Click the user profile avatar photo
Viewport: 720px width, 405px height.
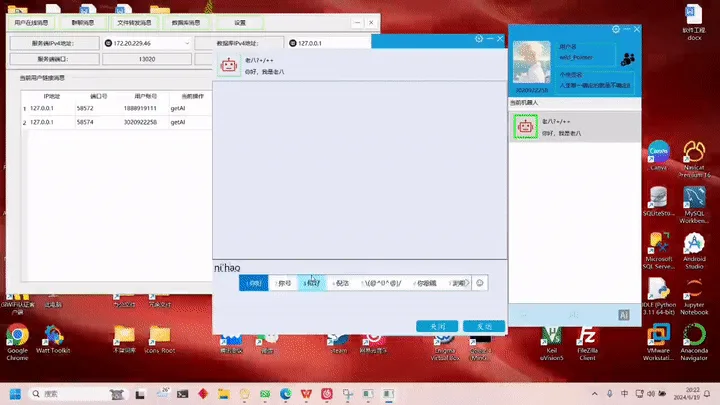(x=532, y=62)
